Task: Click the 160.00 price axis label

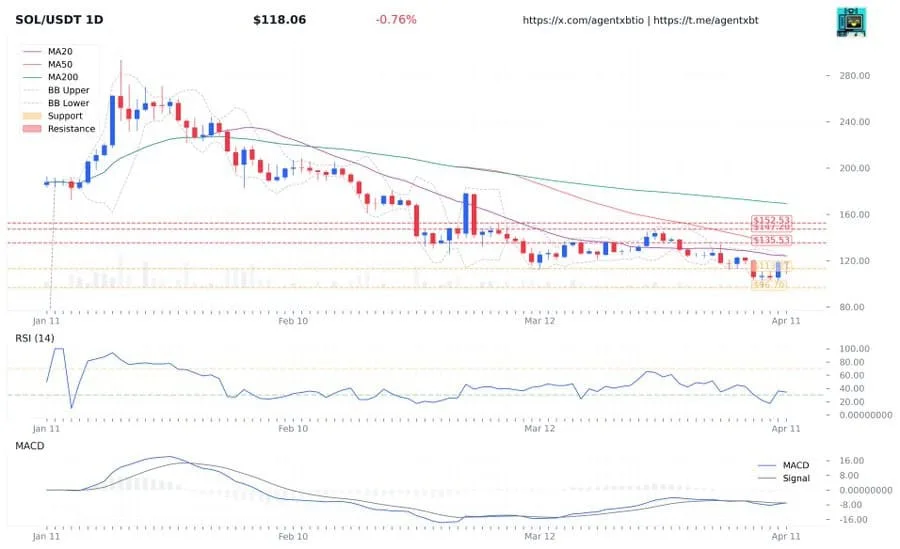Action: (854, 215)
